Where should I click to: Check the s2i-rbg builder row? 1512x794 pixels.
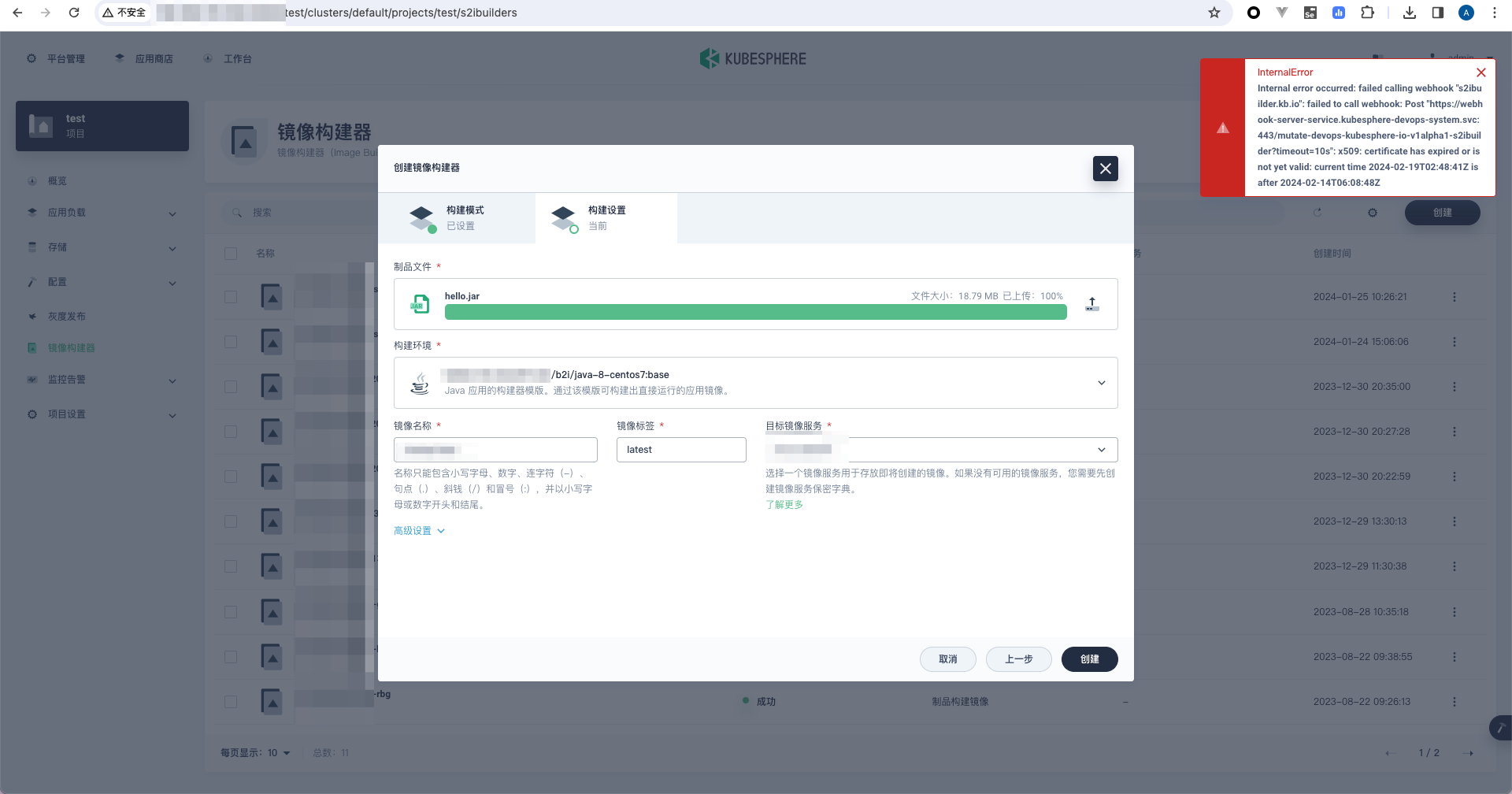click(x=231, y=701)
